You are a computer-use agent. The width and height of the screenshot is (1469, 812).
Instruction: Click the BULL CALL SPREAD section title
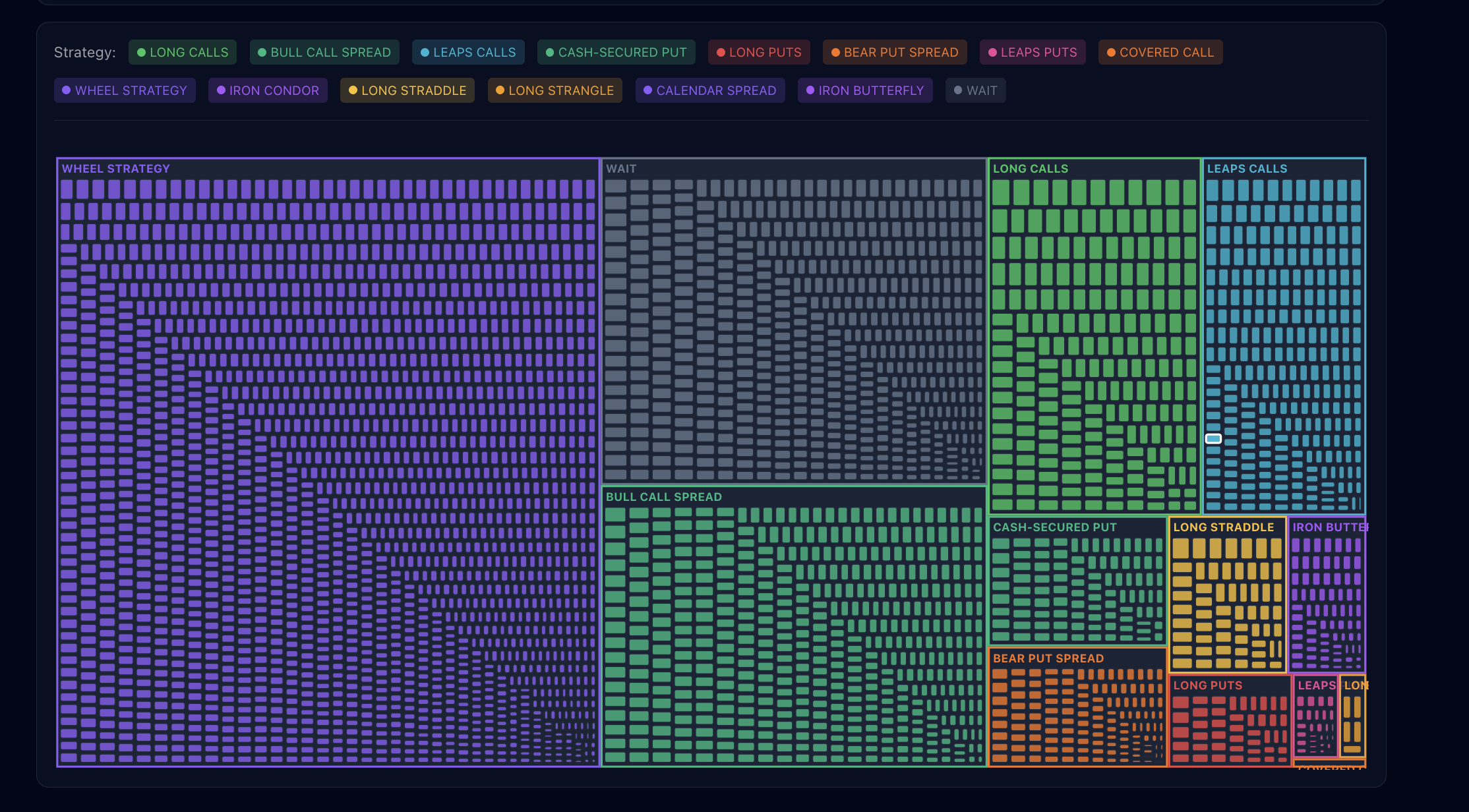[x=663, y=496]
